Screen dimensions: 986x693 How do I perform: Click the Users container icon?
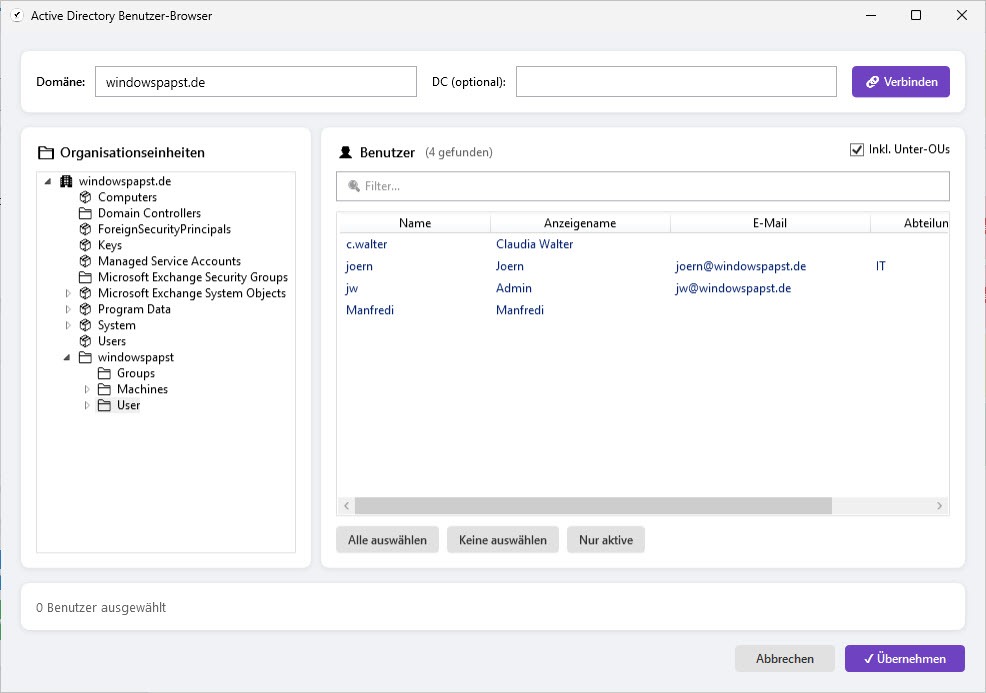[x=86, y=341]
